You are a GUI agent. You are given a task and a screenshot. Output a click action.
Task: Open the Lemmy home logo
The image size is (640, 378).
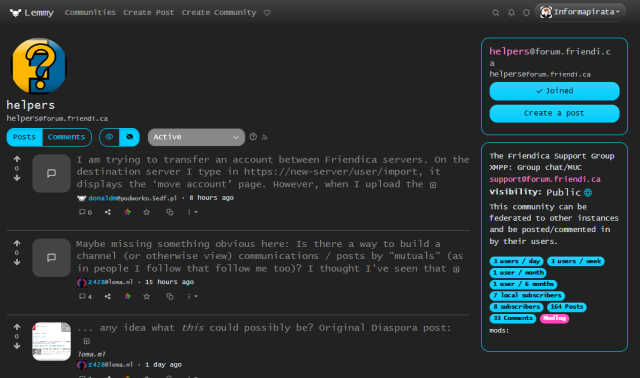click(x=31, y=13)
